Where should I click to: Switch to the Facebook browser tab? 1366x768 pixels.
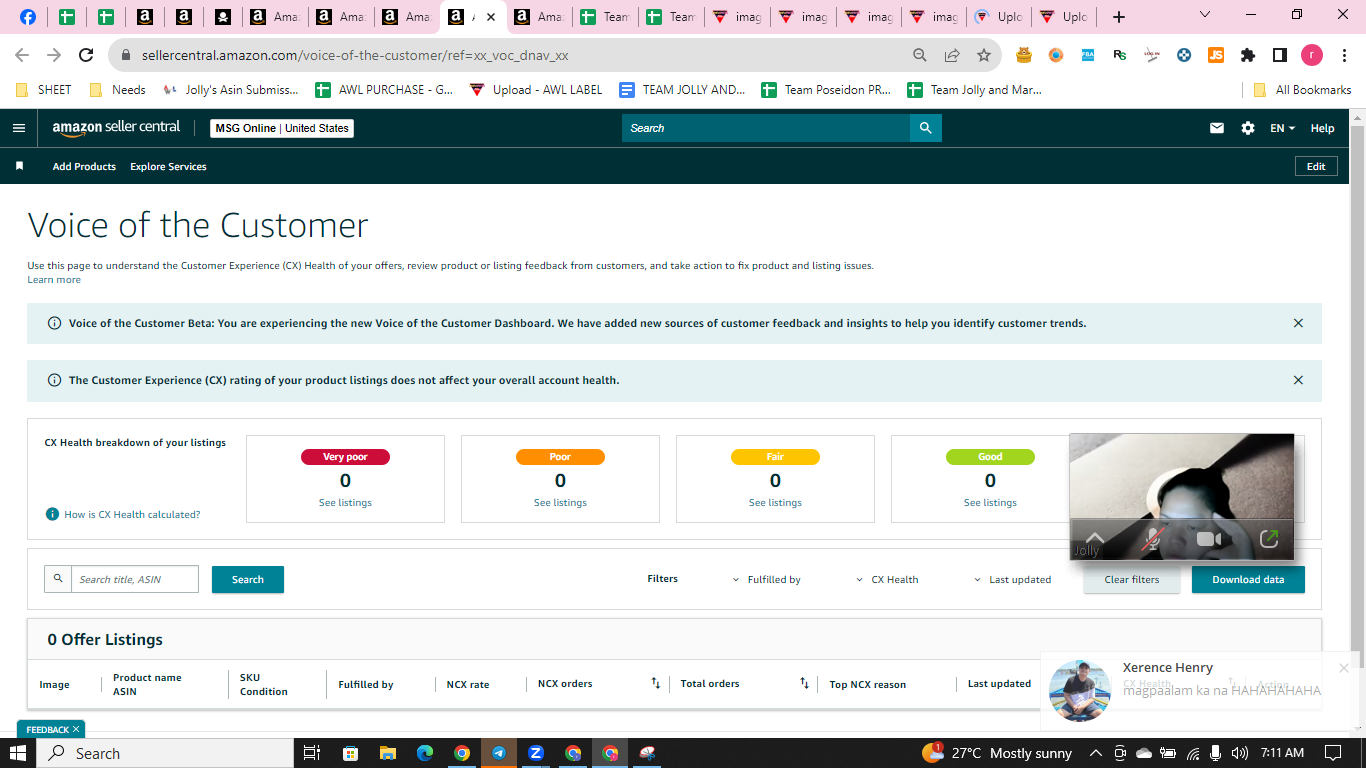(27, 17)
